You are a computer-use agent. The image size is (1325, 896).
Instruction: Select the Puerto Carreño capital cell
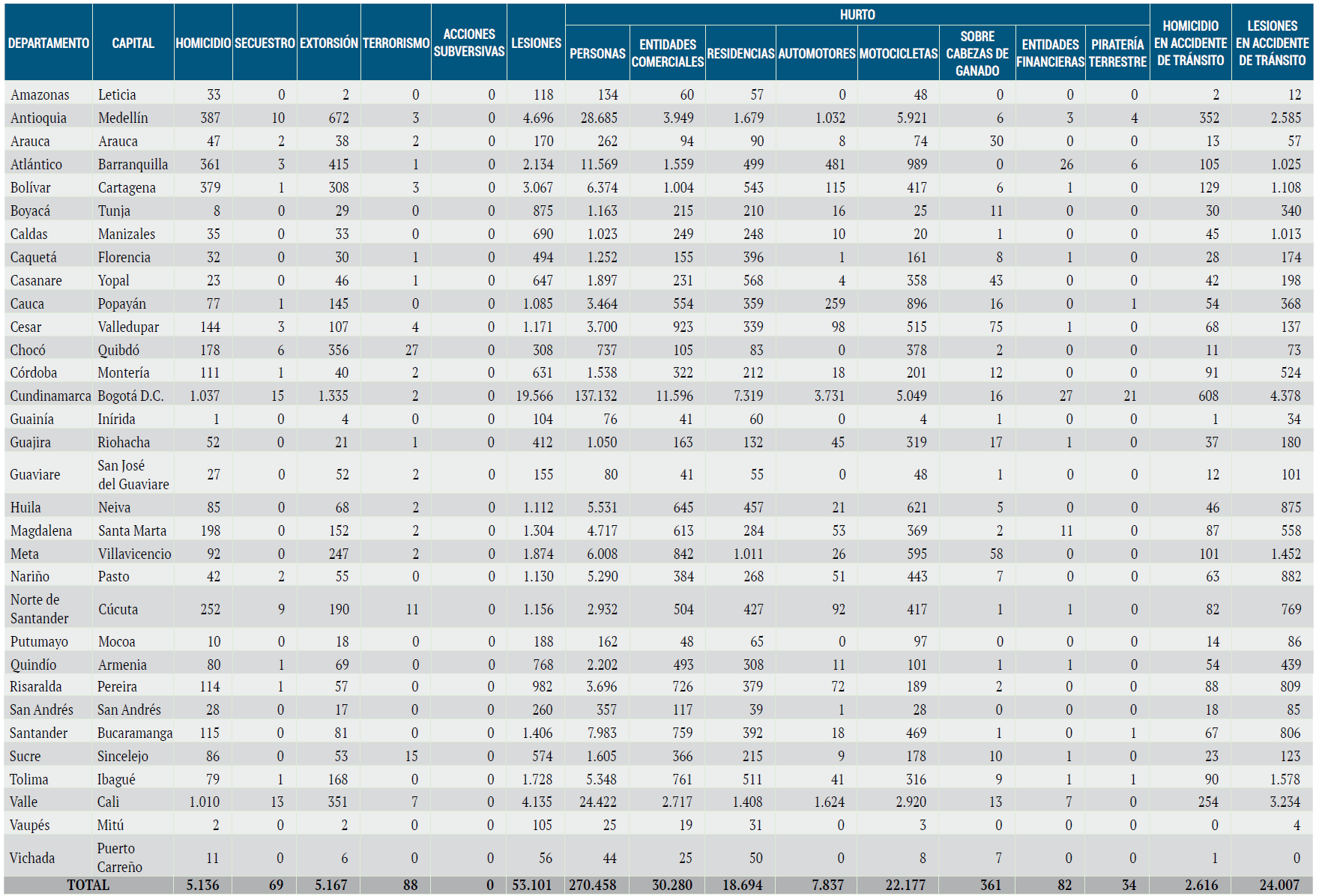(120, 858)
